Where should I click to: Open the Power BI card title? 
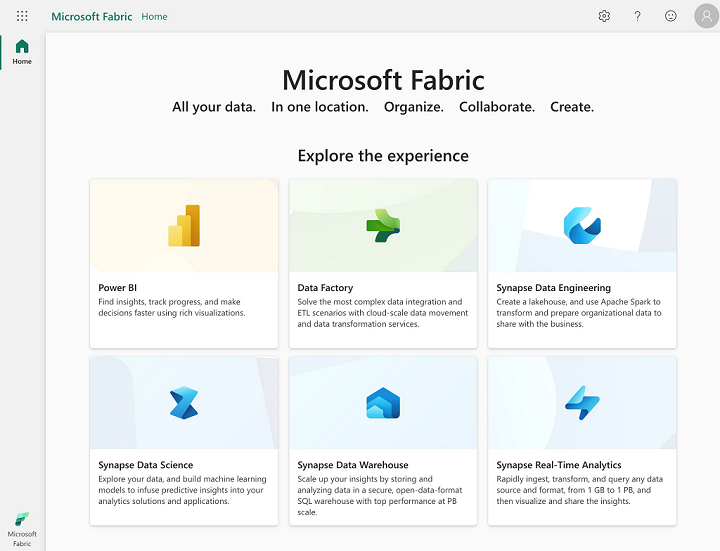[118, 288]
